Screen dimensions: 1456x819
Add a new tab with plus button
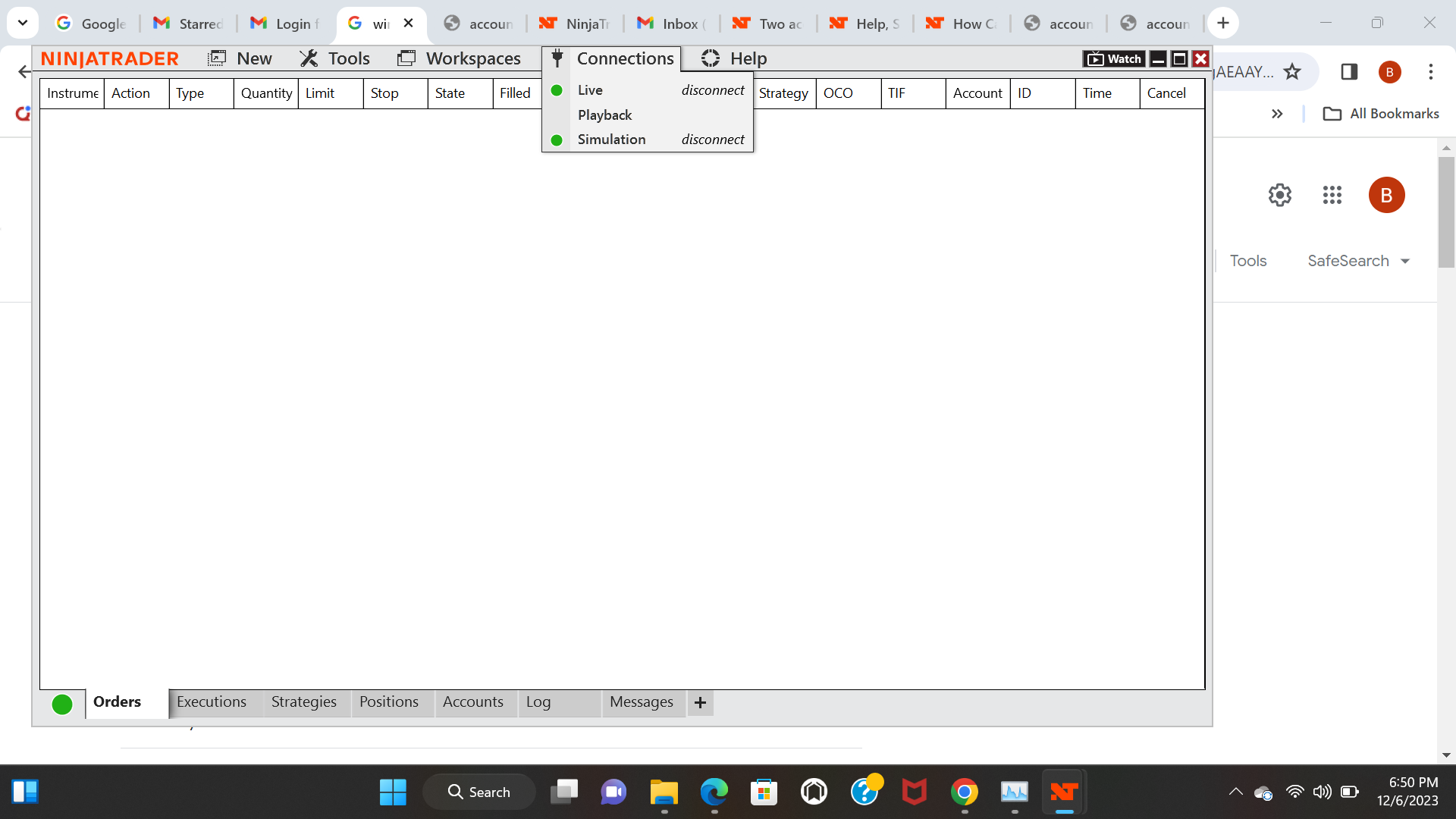pos(700,703)
